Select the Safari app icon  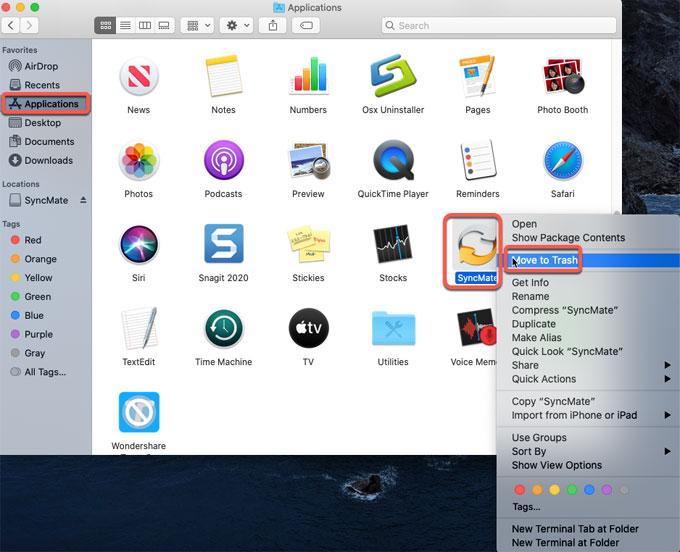(x=563, y=161)
